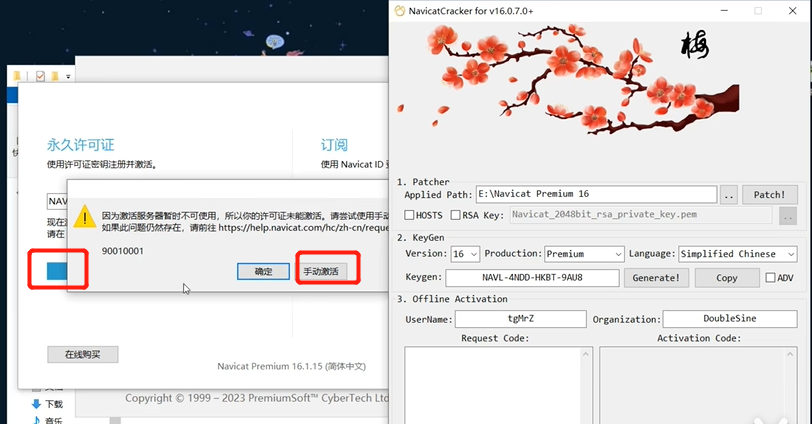Click the 永久许可证 heading

[x=80, y=145]
